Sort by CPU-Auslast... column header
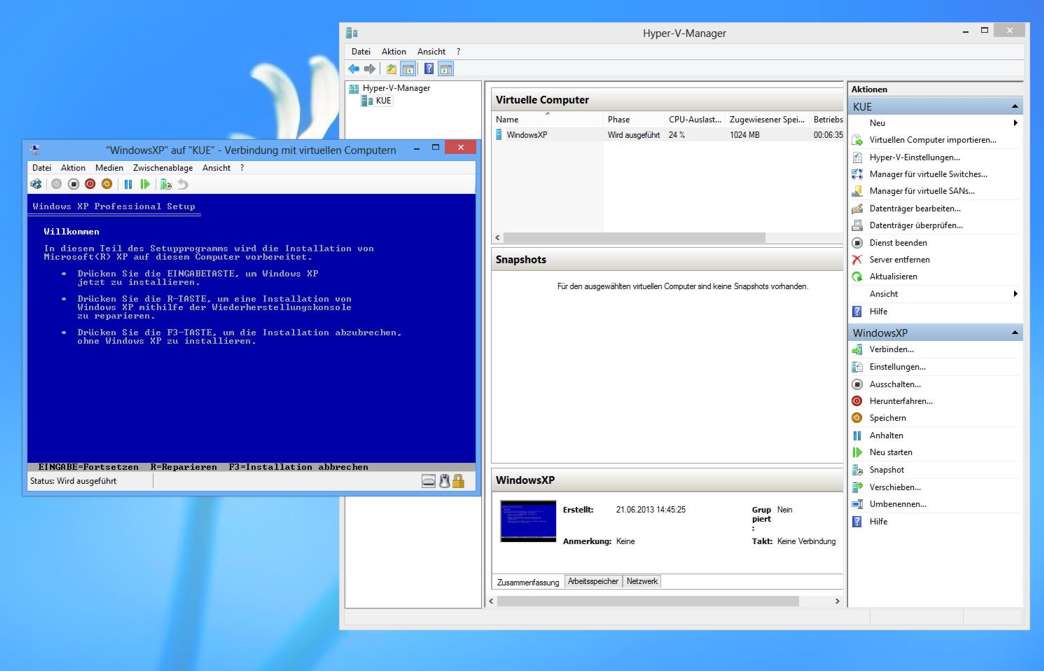 [x=695, y=119]
